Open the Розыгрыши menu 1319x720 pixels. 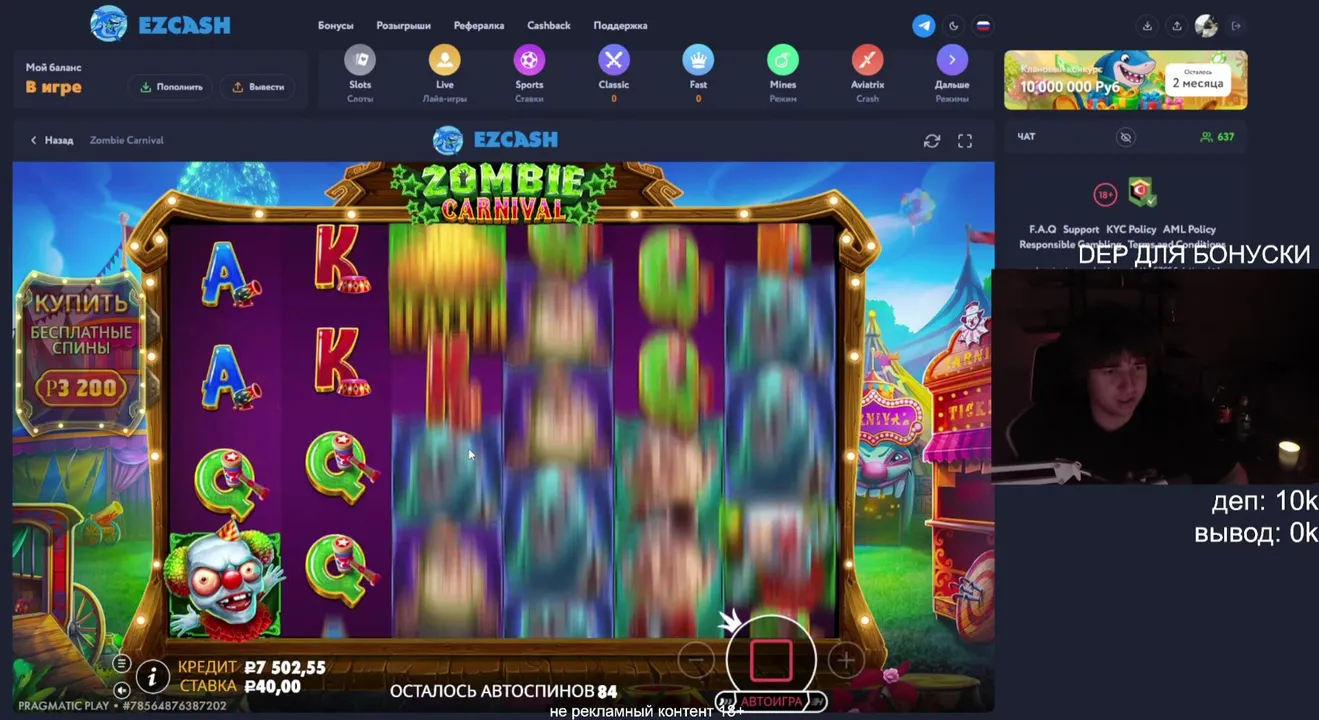(x=403, y=25)
